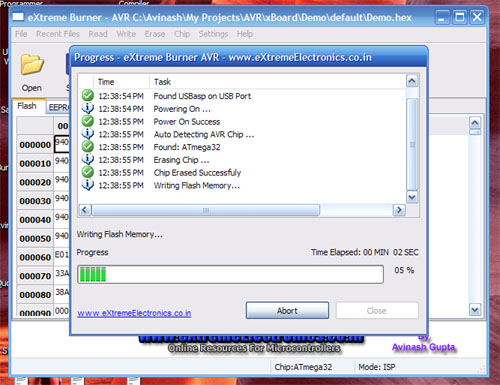Select address row 000080 in hex grid
Image resolution: width=500 pixels, height=385 pixels.
35,295
